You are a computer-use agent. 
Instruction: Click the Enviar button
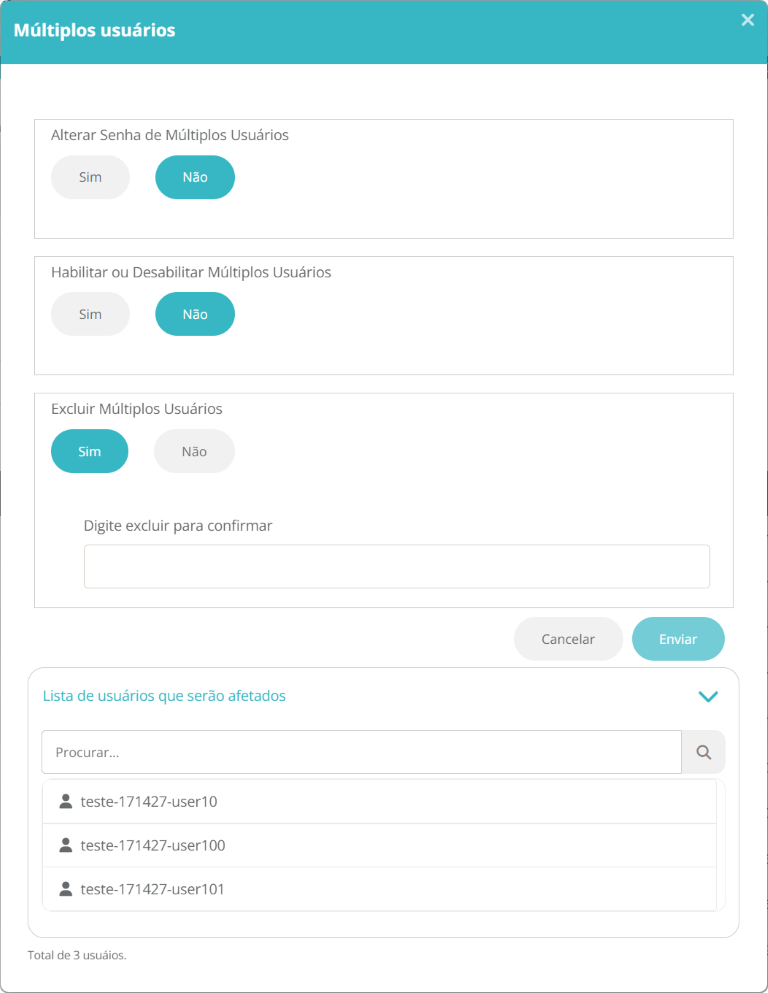(x=678, y=639)
